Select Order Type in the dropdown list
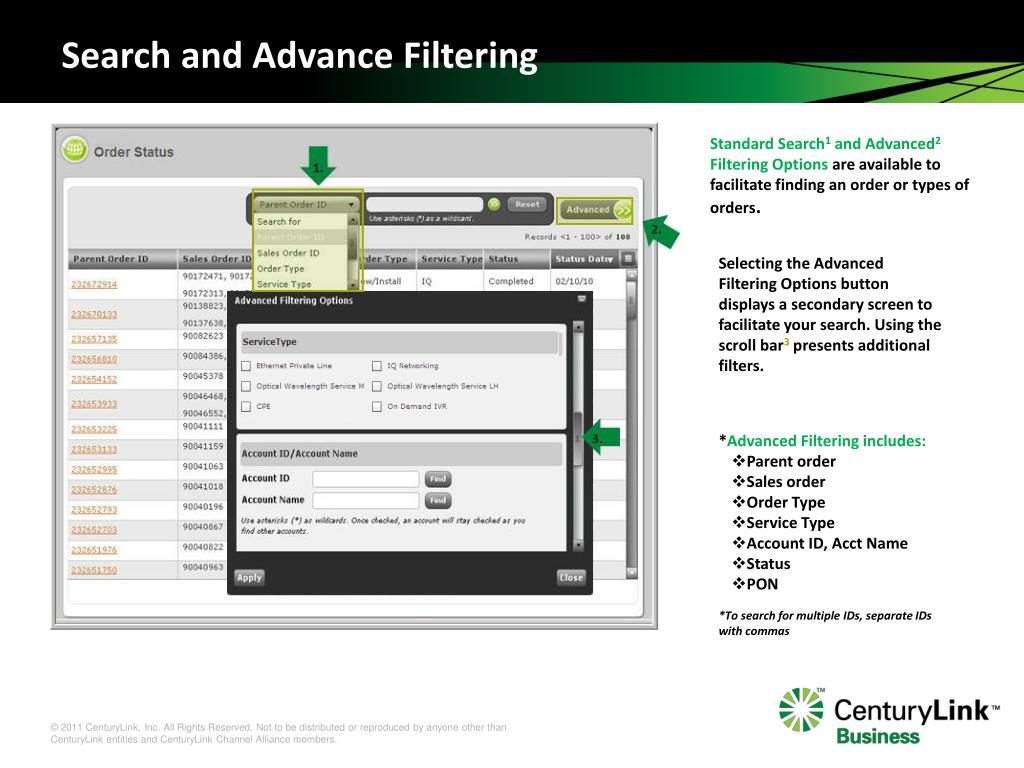The height and width of the screenshot is (768, 1024). tap(280, 268)
